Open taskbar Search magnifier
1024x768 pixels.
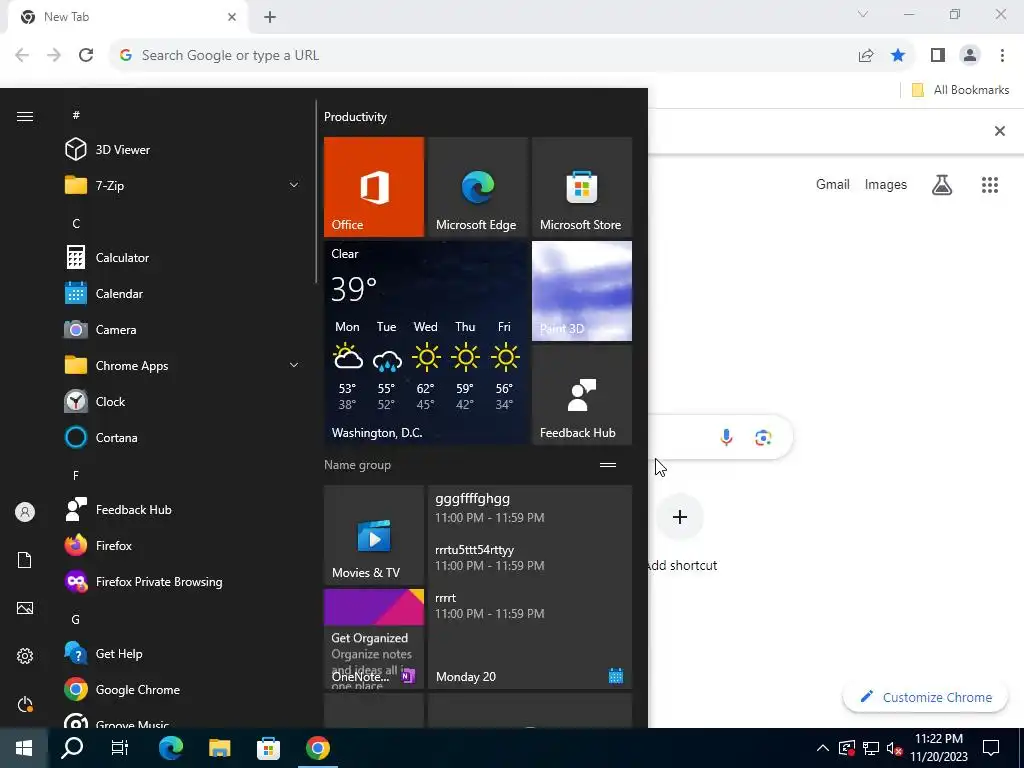click(72, 748)
